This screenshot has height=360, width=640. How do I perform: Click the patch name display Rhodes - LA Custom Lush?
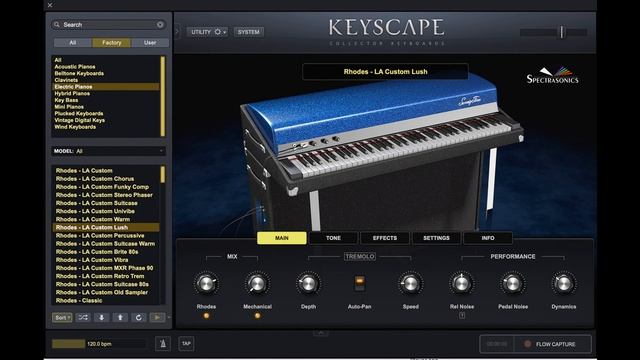(385, 71)
